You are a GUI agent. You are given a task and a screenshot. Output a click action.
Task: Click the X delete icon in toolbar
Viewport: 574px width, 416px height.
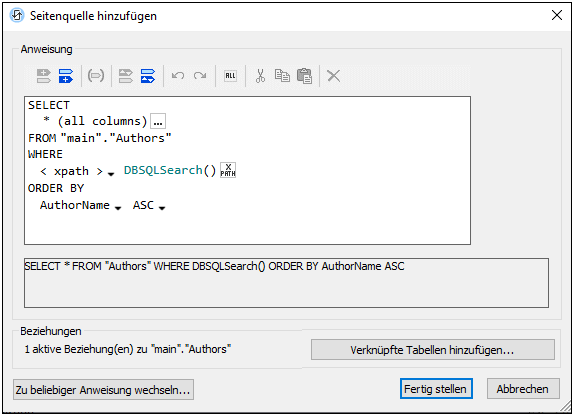click(333, 76)
